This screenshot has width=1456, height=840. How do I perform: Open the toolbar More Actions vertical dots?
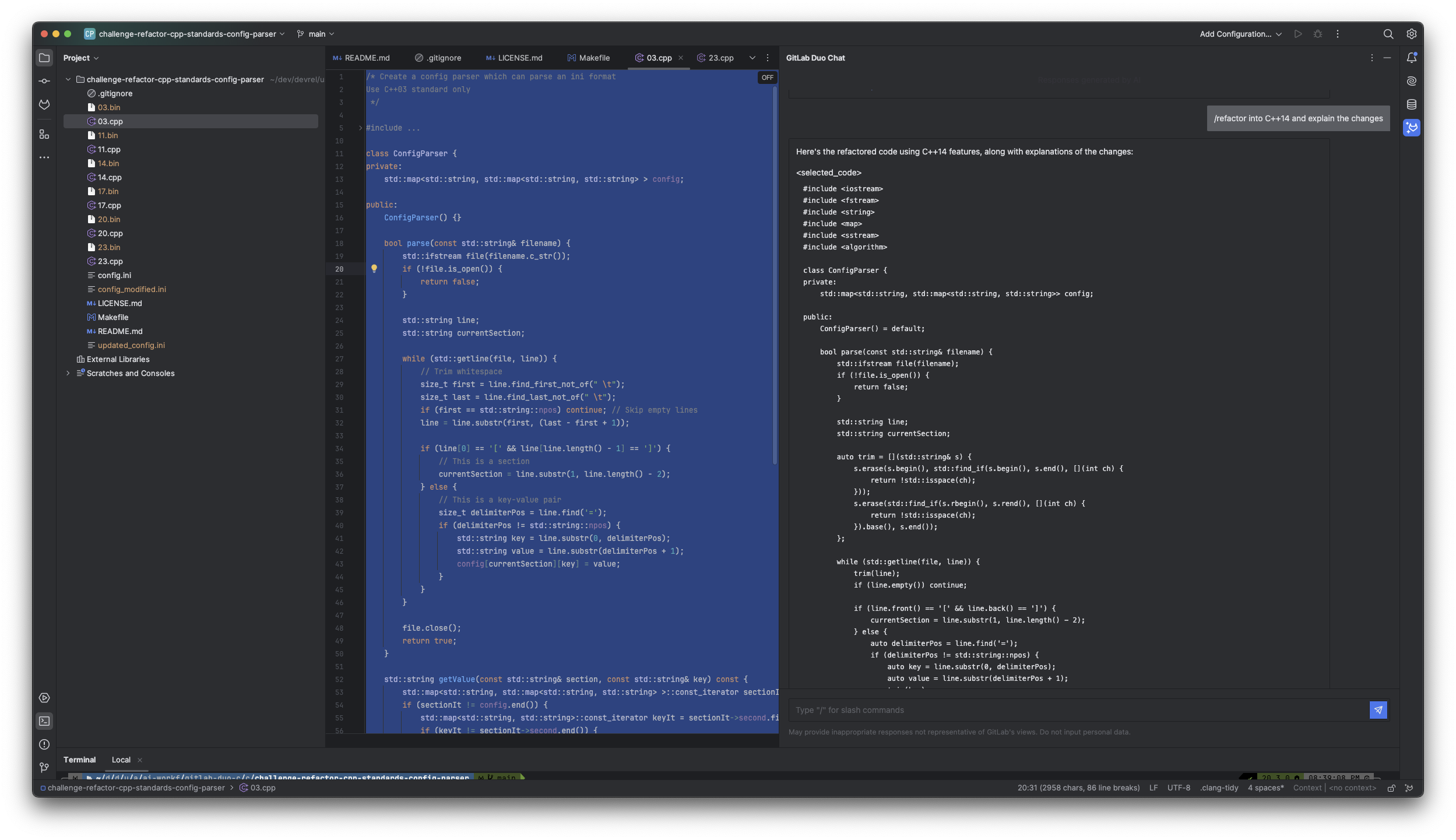click(x=1338, y=34)
